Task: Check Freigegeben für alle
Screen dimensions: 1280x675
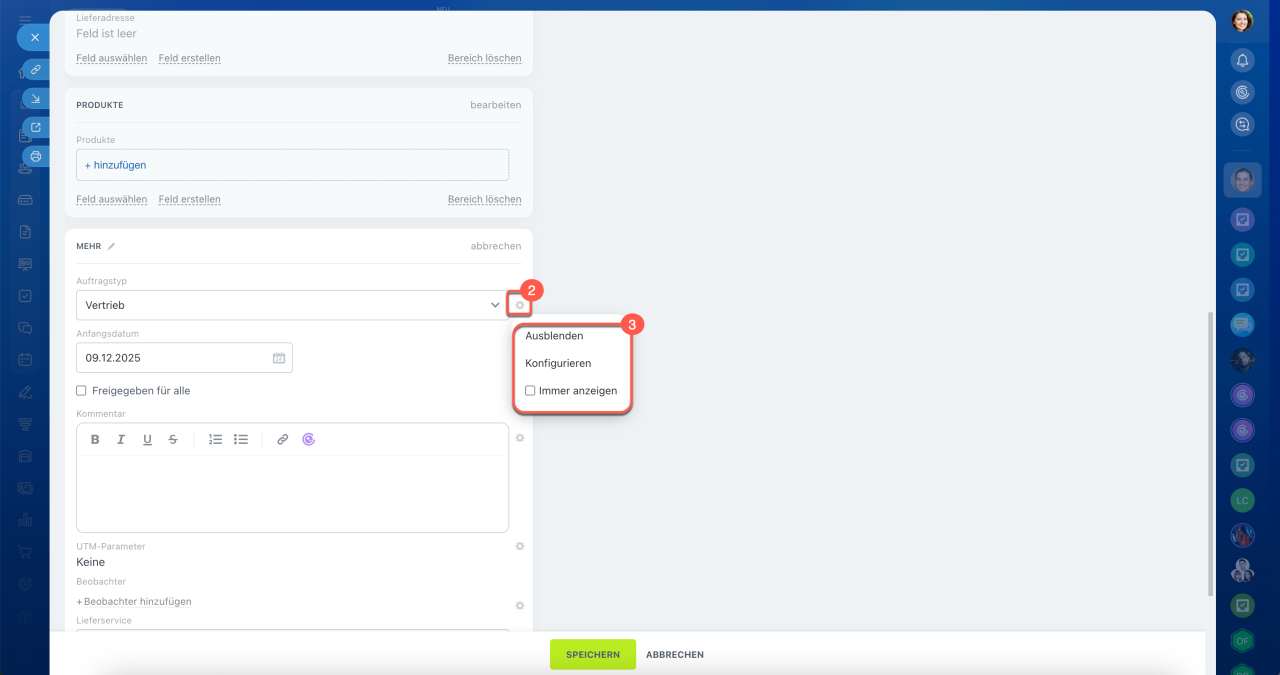Action: click(81, 391)
